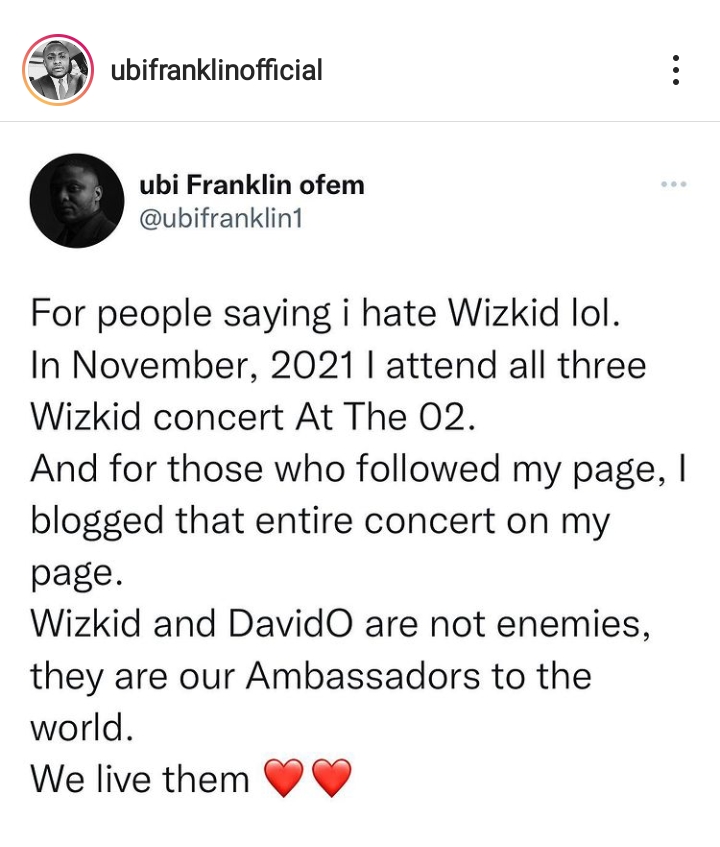Click the name ubi Franklin ofem

point(252,185)
